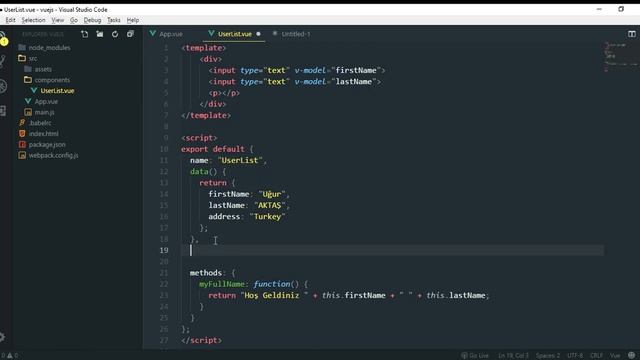The height and width of the screenshot is (360, 640).
Task: Refresh the Explorer file tree
Action: coord(115,34)
